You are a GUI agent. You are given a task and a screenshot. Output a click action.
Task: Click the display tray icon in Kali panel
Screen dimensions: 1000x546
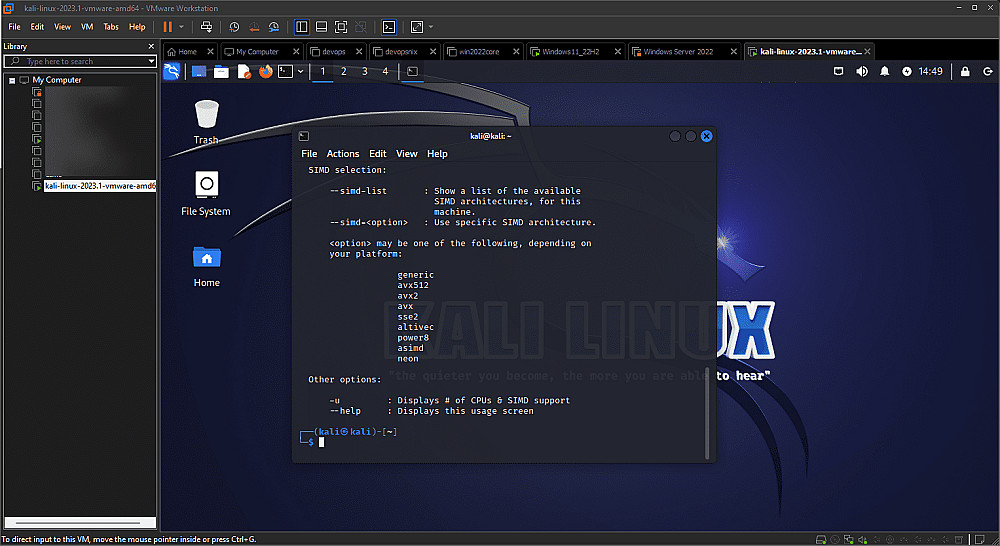839,71
